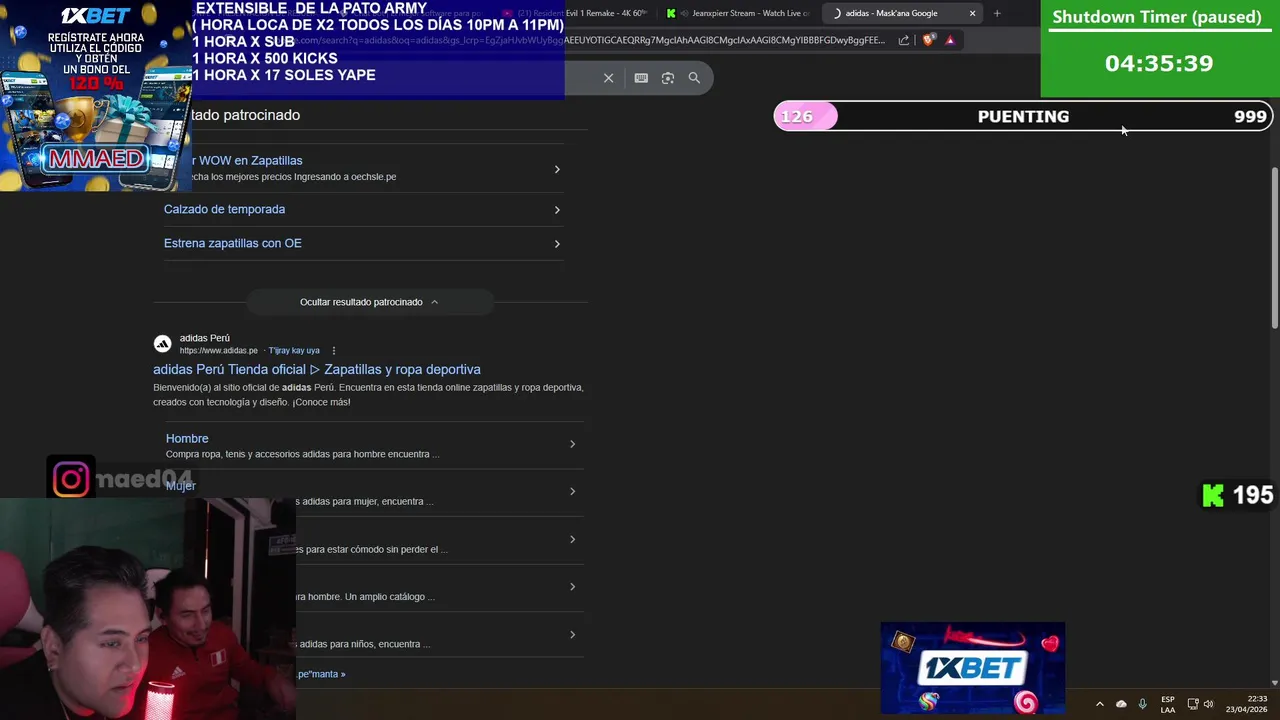Clear the Google search box with X
Viewport: 1280px width, 720px height.
[x=608, y=78]
